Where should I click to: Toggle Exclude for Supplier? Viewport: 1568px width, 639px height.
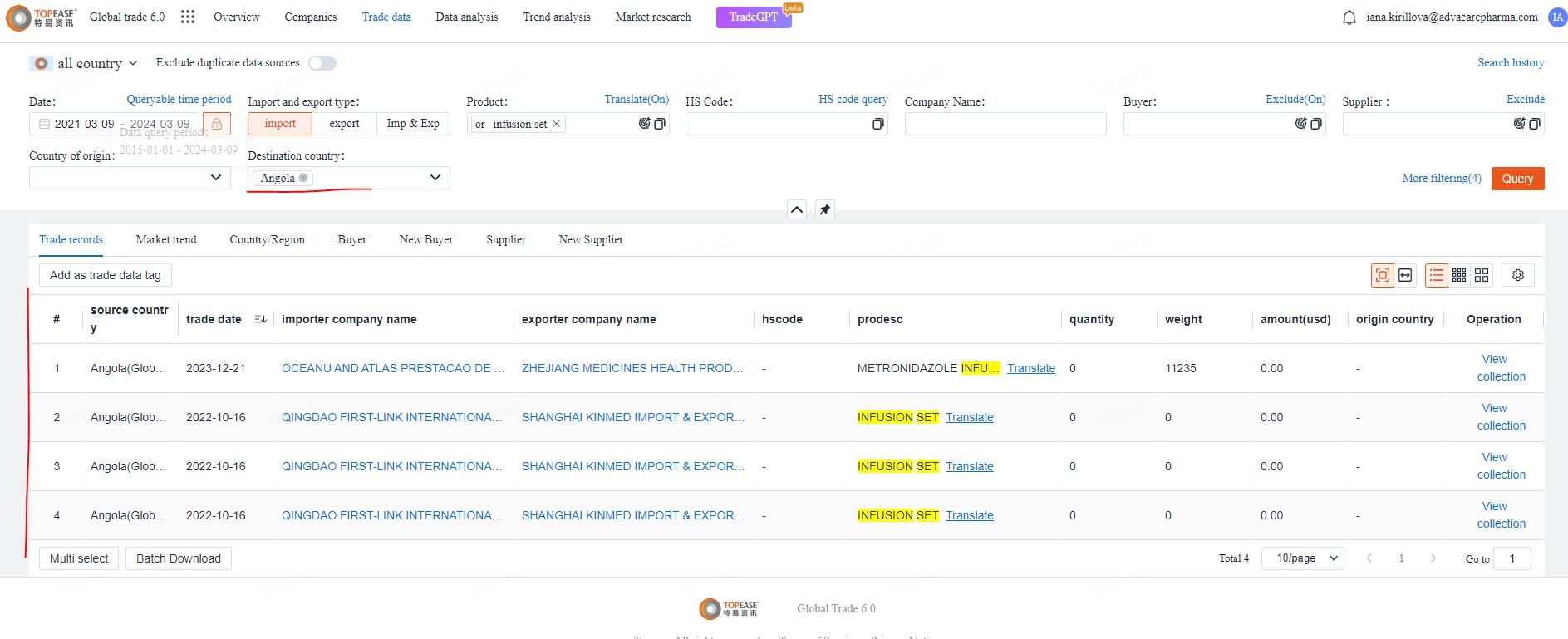1526,99
